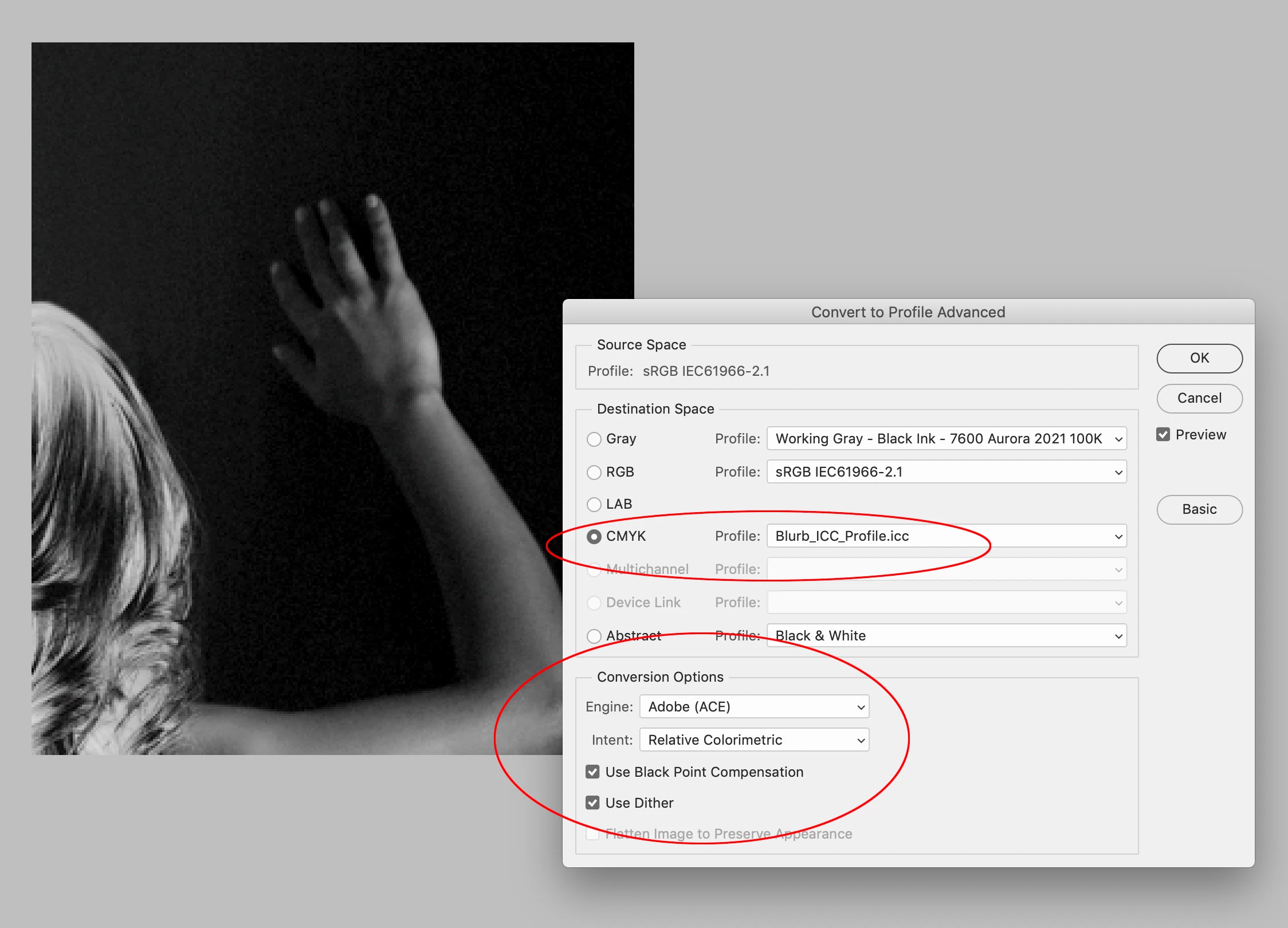
Task: Select the RGB destination radio button
Action: (x=594, y=473)
